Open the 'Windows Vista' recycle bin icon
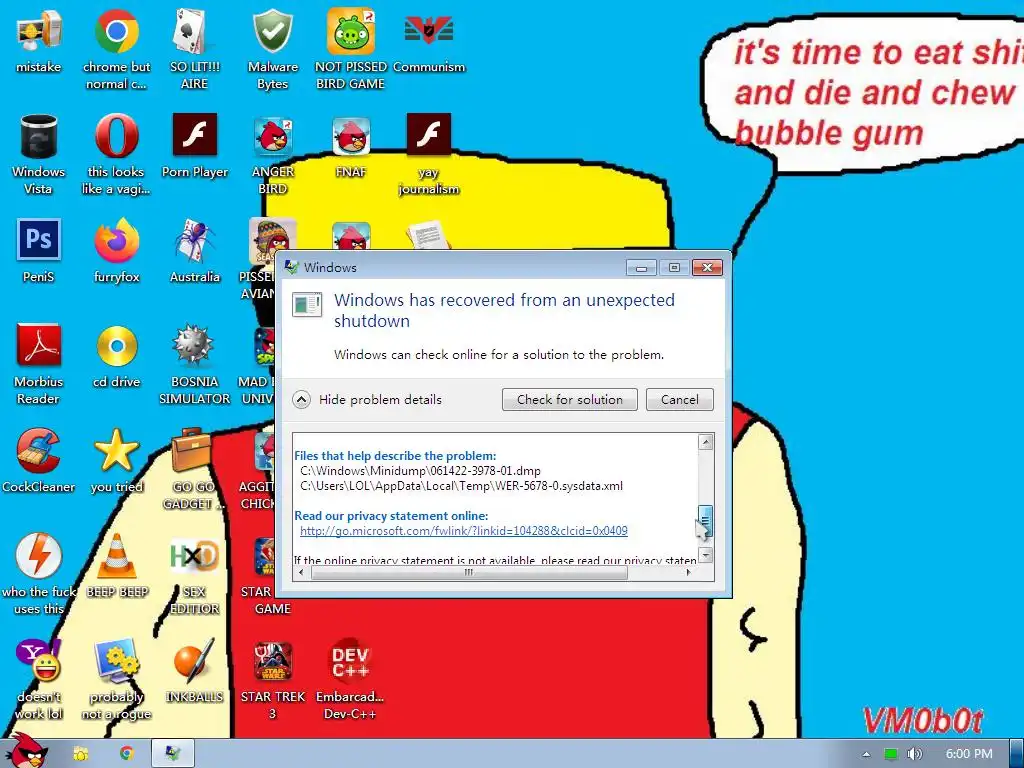 pos(39,154)
